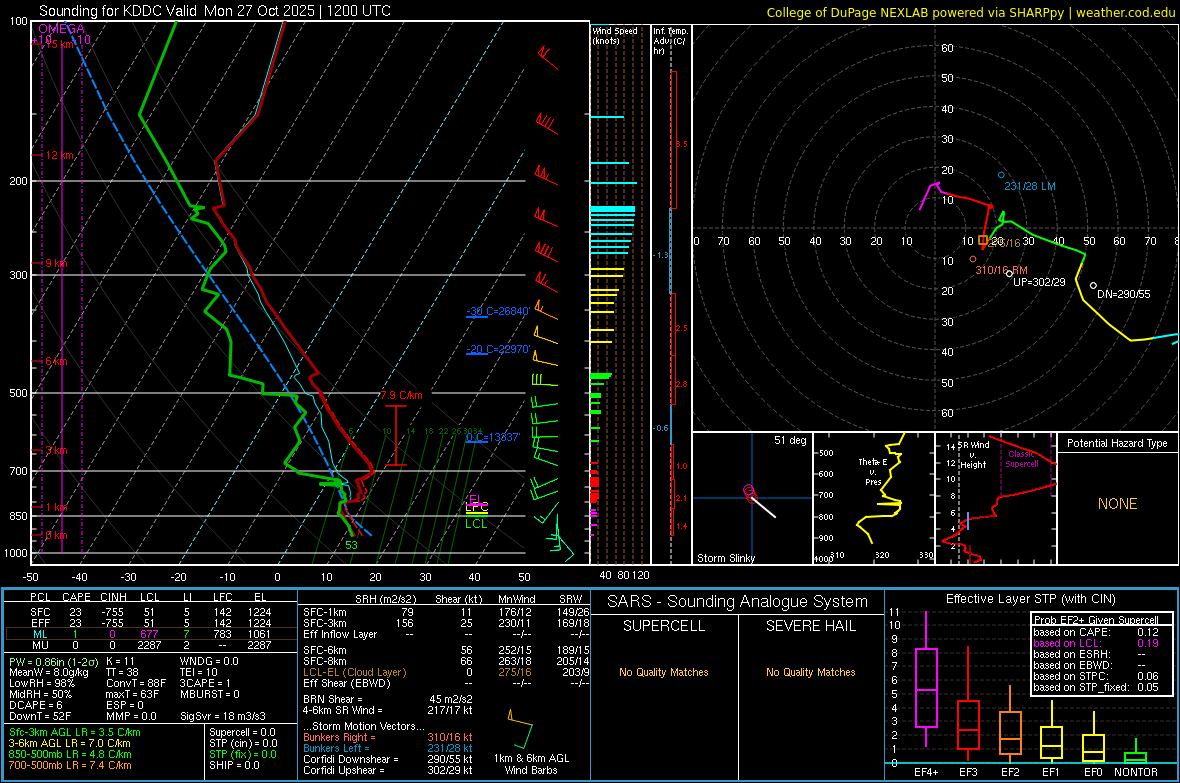Viewport: 1180px width, 783px height.
Task: Select the EFF parcel row
Action: (x=149, y=623)
